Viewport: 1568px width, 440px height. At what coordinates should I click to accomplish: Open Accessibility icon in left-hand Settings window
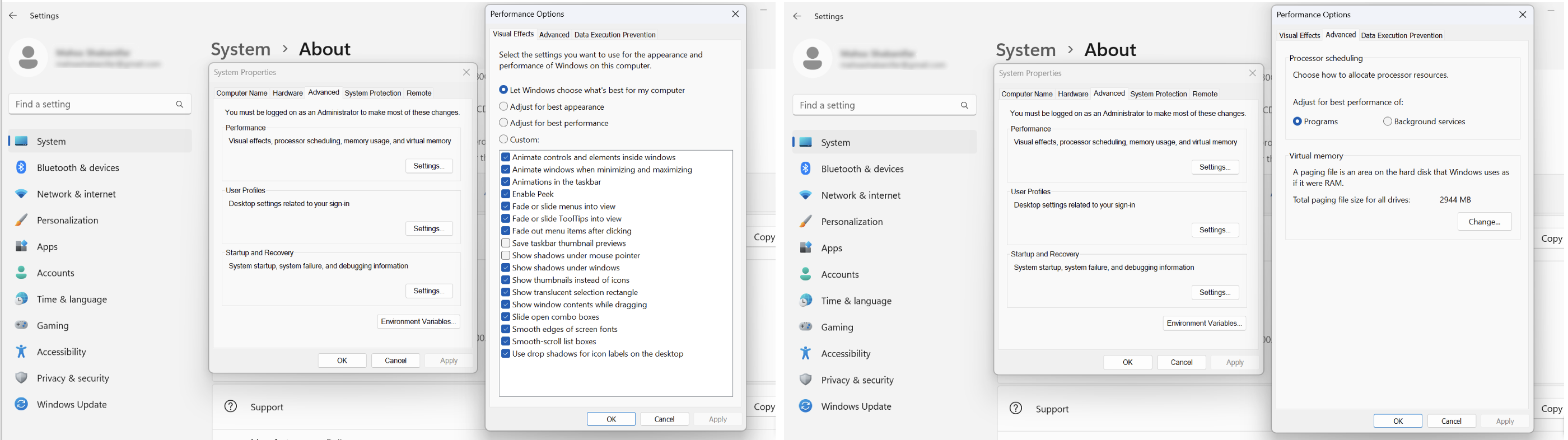pos(21,352)
